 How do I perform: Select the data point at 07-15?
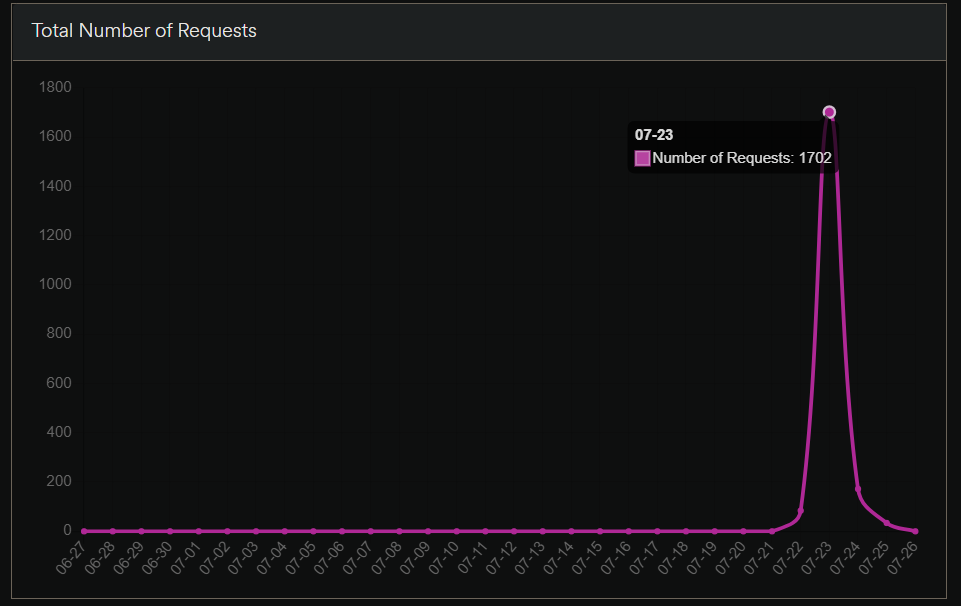[x=600, y=530]
